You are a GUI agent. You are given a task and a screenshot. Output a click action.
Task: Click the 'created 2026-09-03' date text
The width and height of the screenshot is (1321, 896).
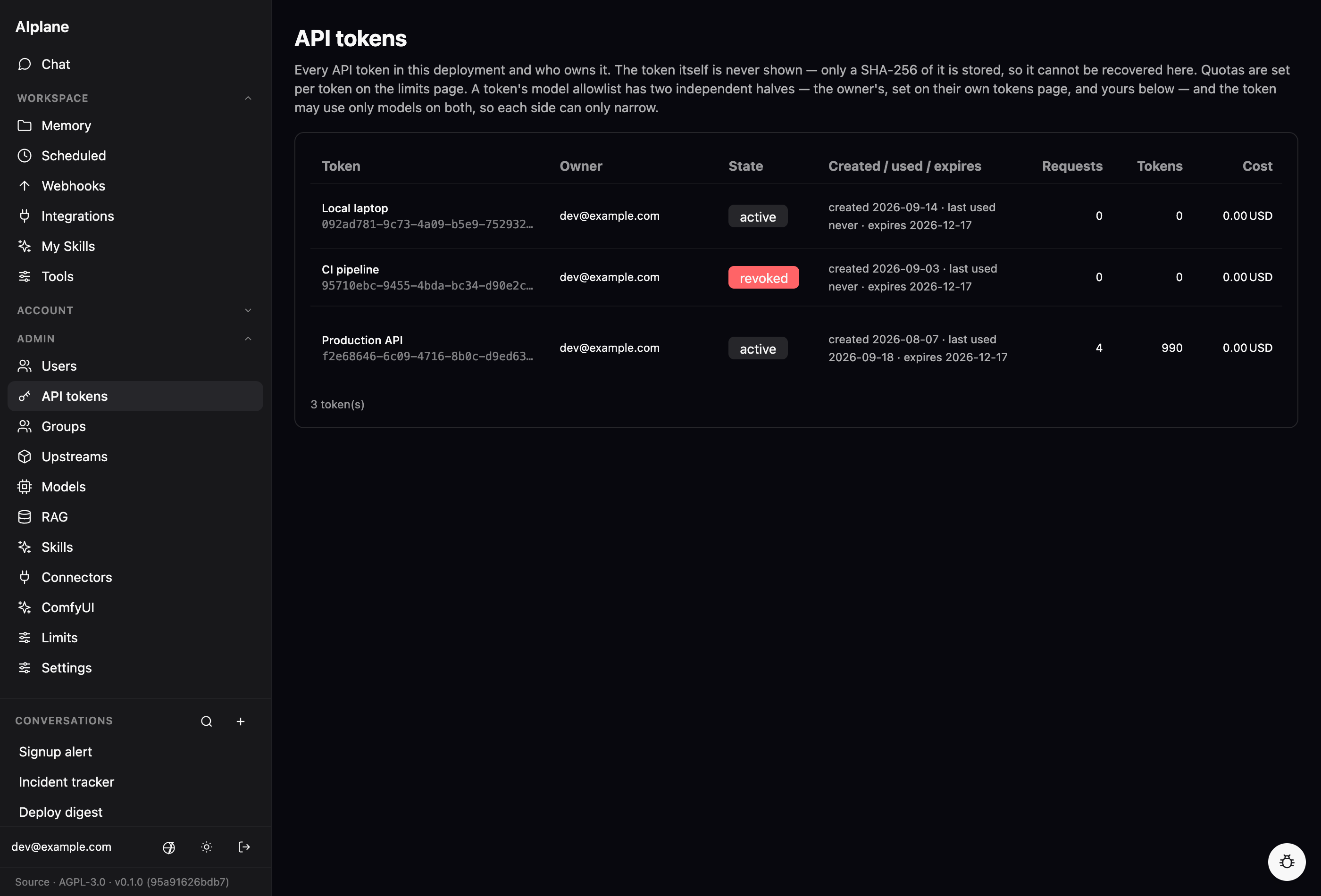[x=883, y=268]
